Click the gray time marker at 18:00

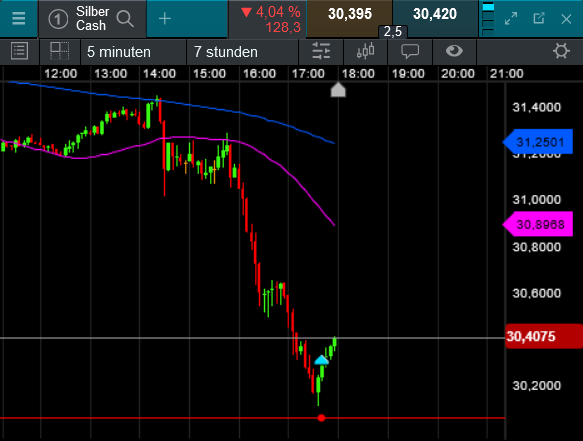[x=338, y=90]
